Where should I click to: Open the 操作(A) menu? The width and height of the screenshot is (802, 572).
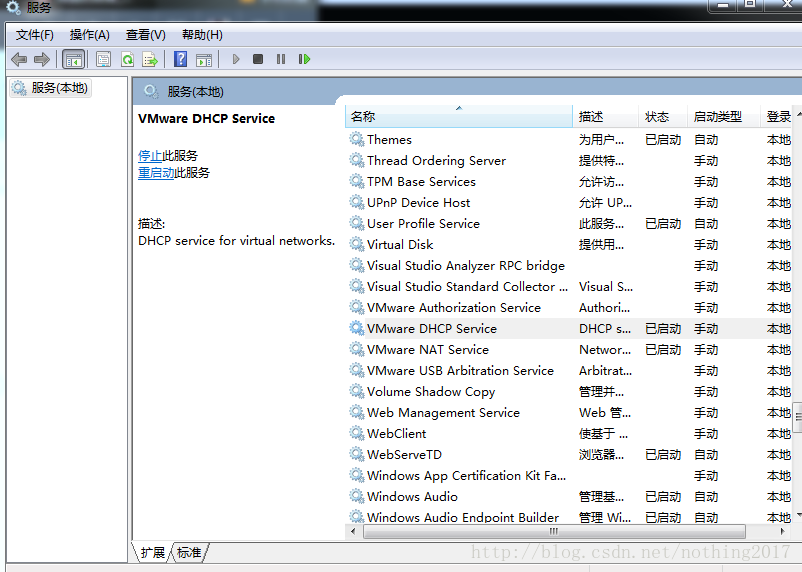90,35
